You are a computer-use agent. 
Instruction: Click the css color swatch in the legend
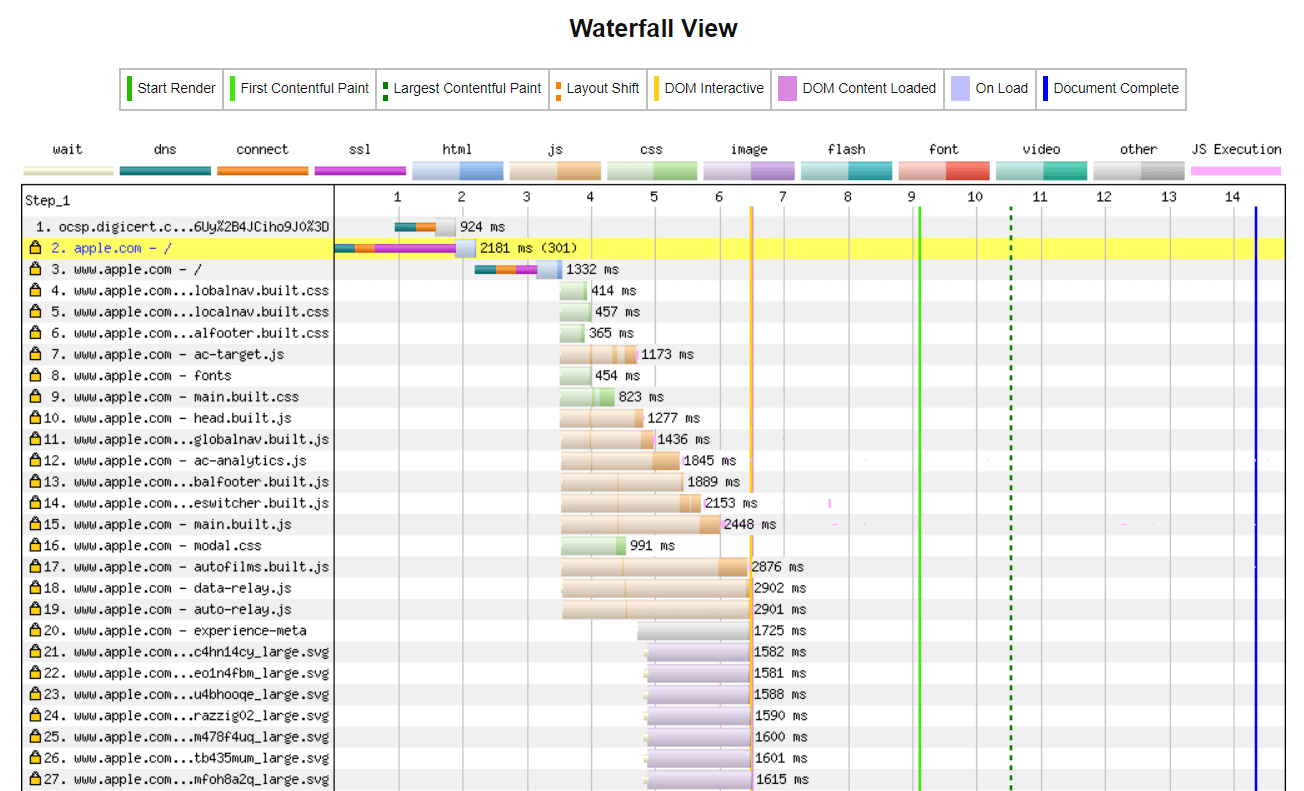(x=652, y=171)
